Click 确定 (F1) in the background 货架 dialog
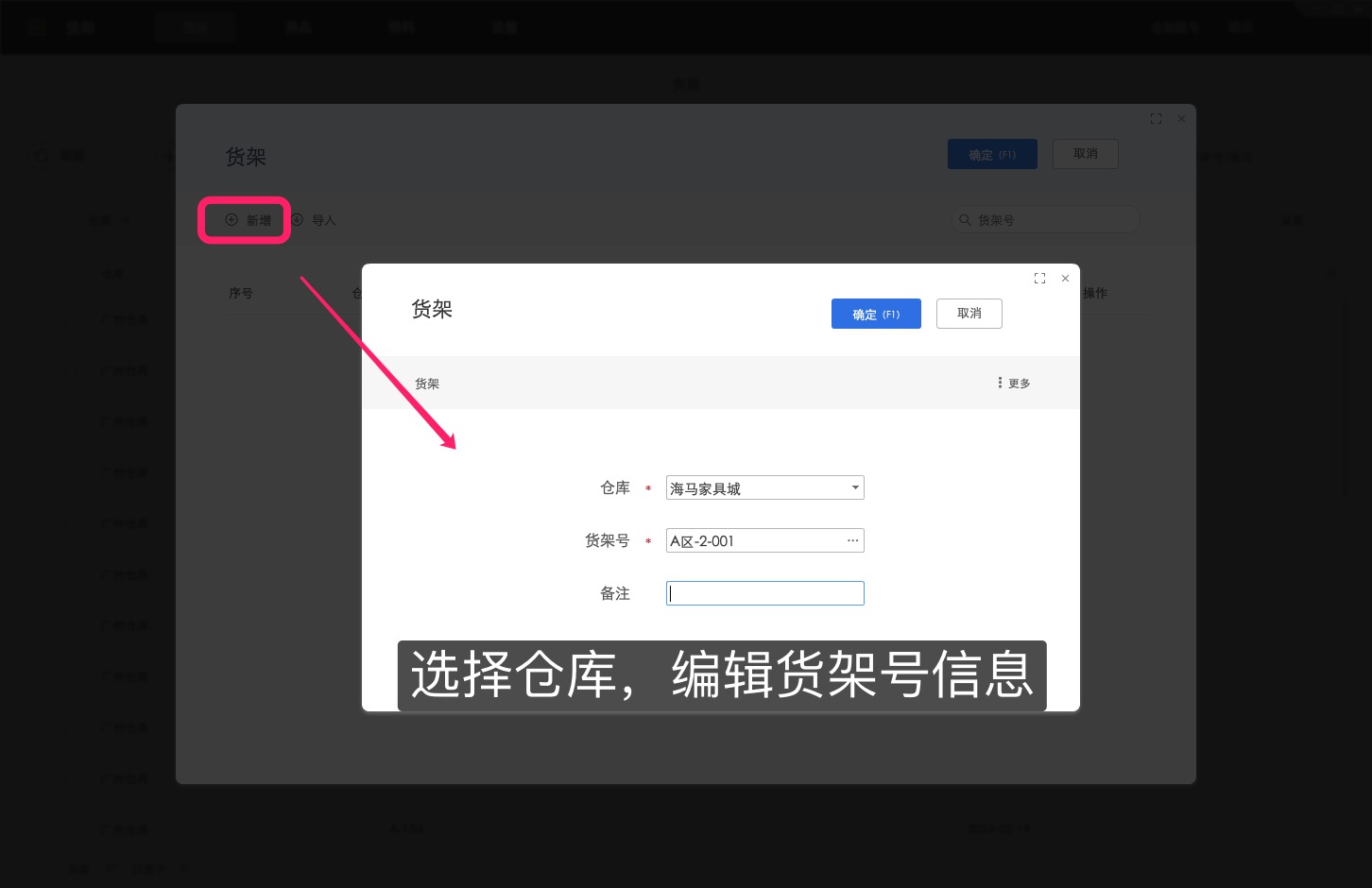The width and height of the screenshot is (1372, 888). pyautogui.click(x=992, y=154)
